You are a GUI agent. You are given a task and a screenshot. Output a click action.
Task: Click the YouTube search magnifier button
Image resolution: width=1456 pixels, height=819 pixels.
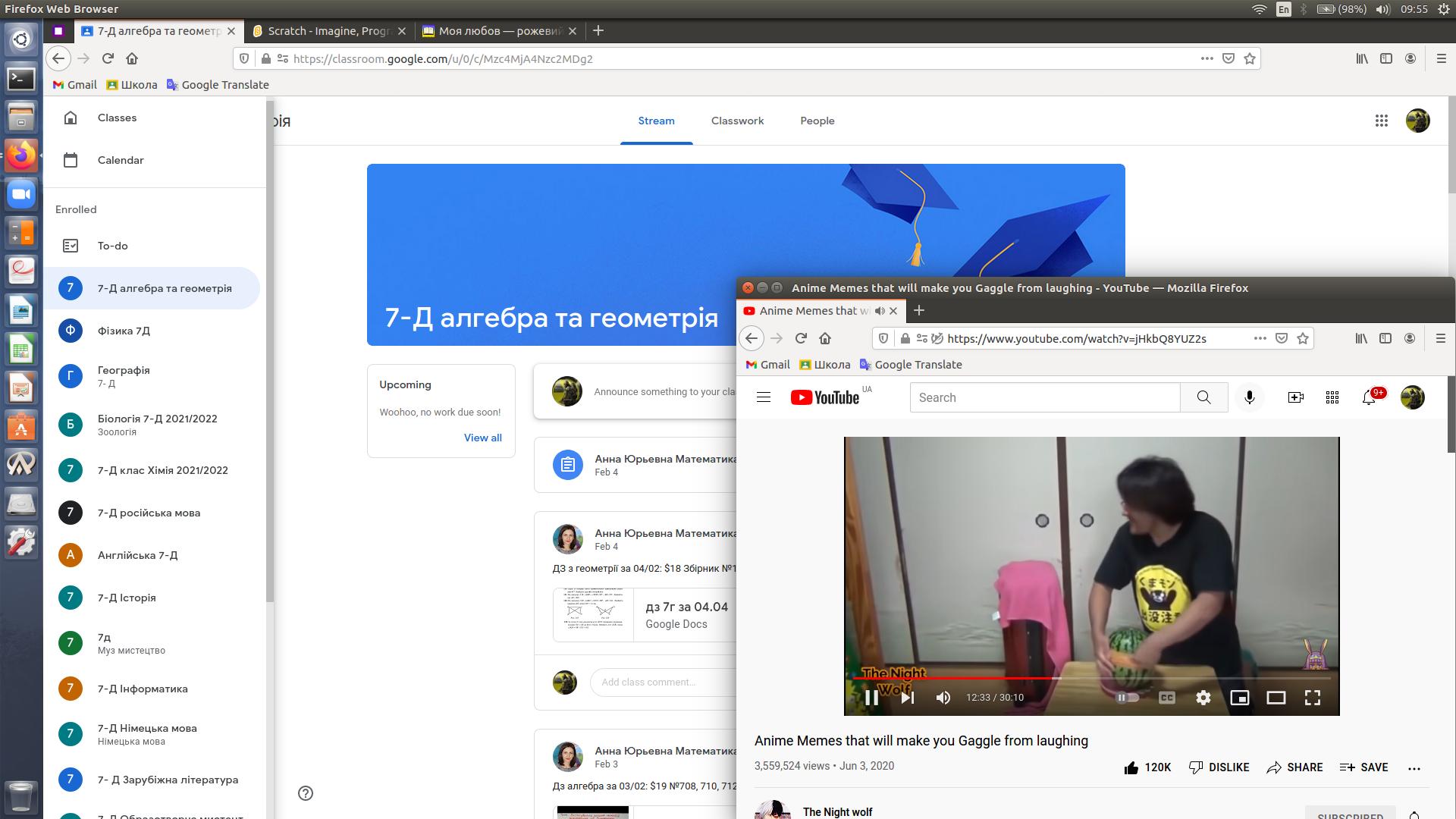(x=1203, y=397)
